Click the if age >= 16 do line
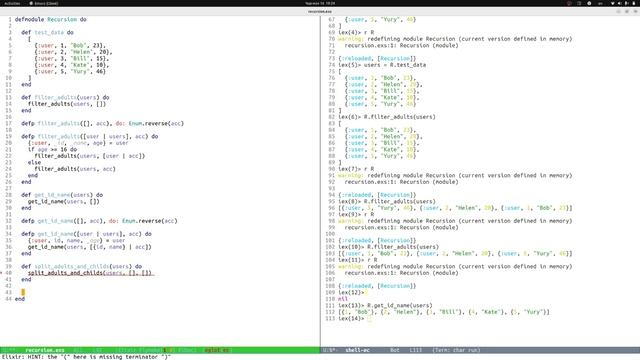Screen dimensions: 640x360 [x=52, y=149]
